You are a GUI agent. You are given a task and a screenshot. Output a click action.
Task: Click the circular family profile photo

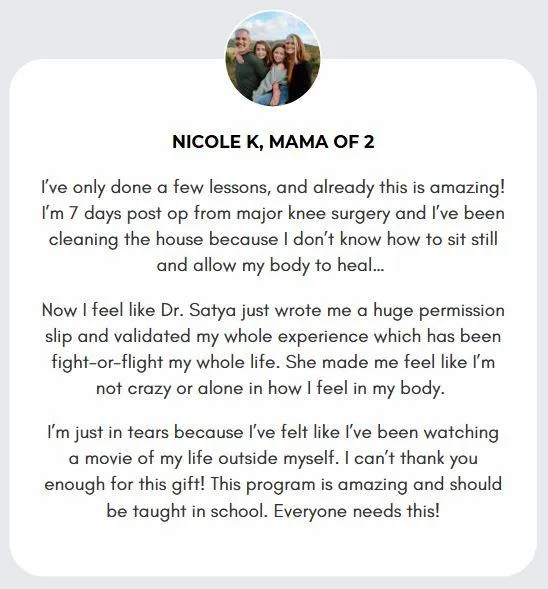coord(273,58)
